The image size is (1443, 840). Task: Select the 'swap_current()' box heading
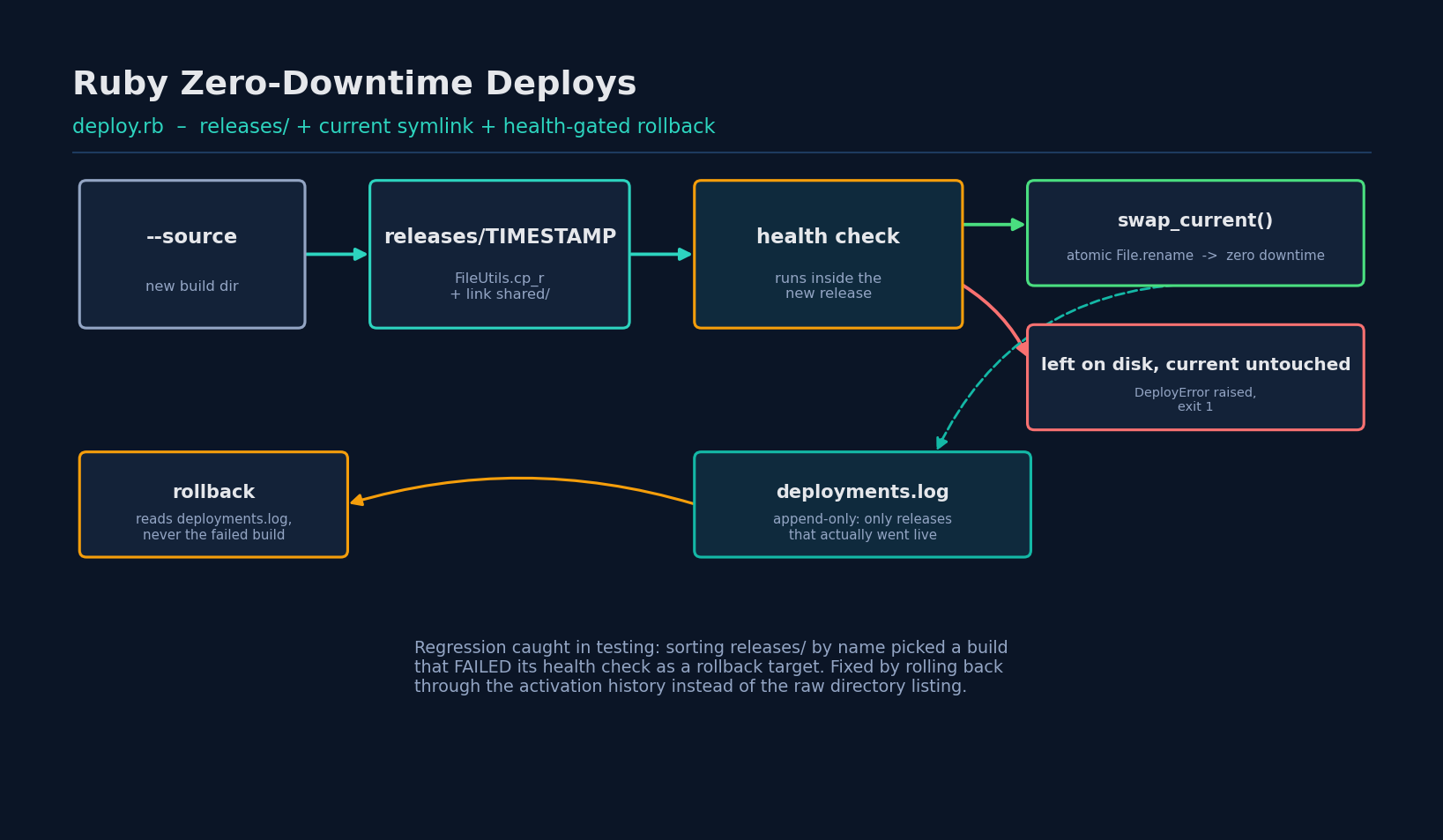click(x=1195, y=221)
